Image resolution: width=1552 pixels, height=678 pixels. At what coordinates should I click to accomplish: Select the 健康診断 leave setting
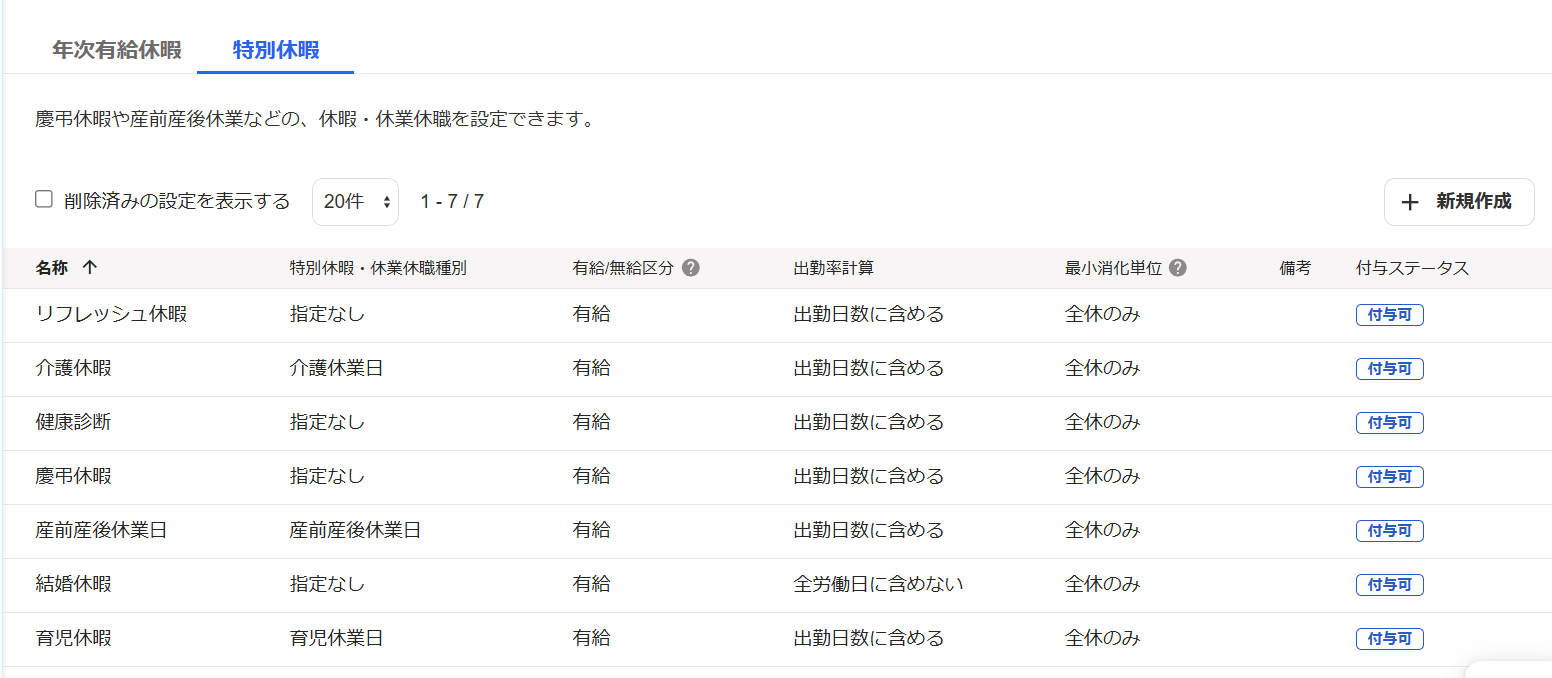73,422
